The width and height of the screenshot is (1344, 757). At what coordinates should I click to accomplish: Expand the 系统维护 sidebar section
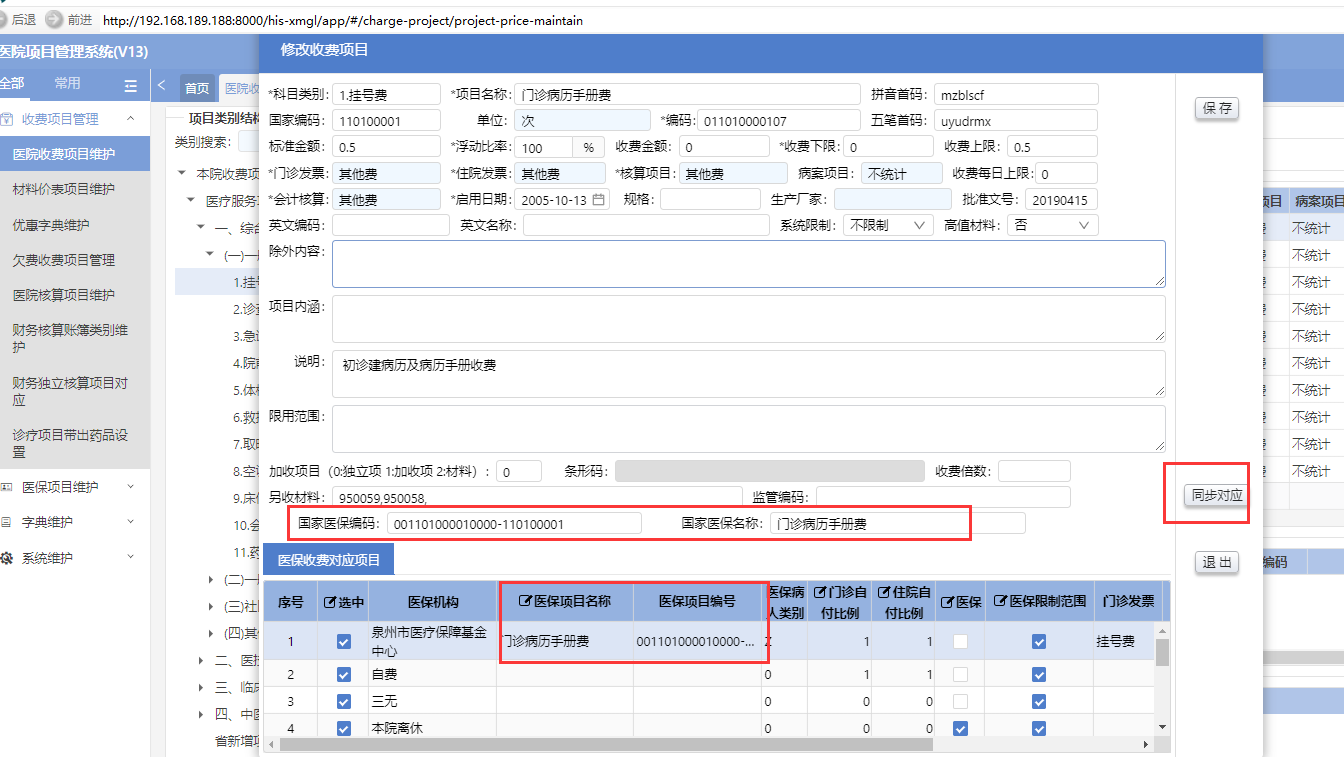pos(130,558)
